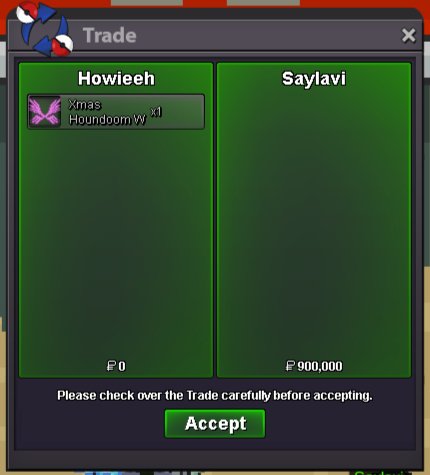The image size is (430, 475).
Task: Click Howieeh's money amount of 0
Action: [x=122, y=366]
